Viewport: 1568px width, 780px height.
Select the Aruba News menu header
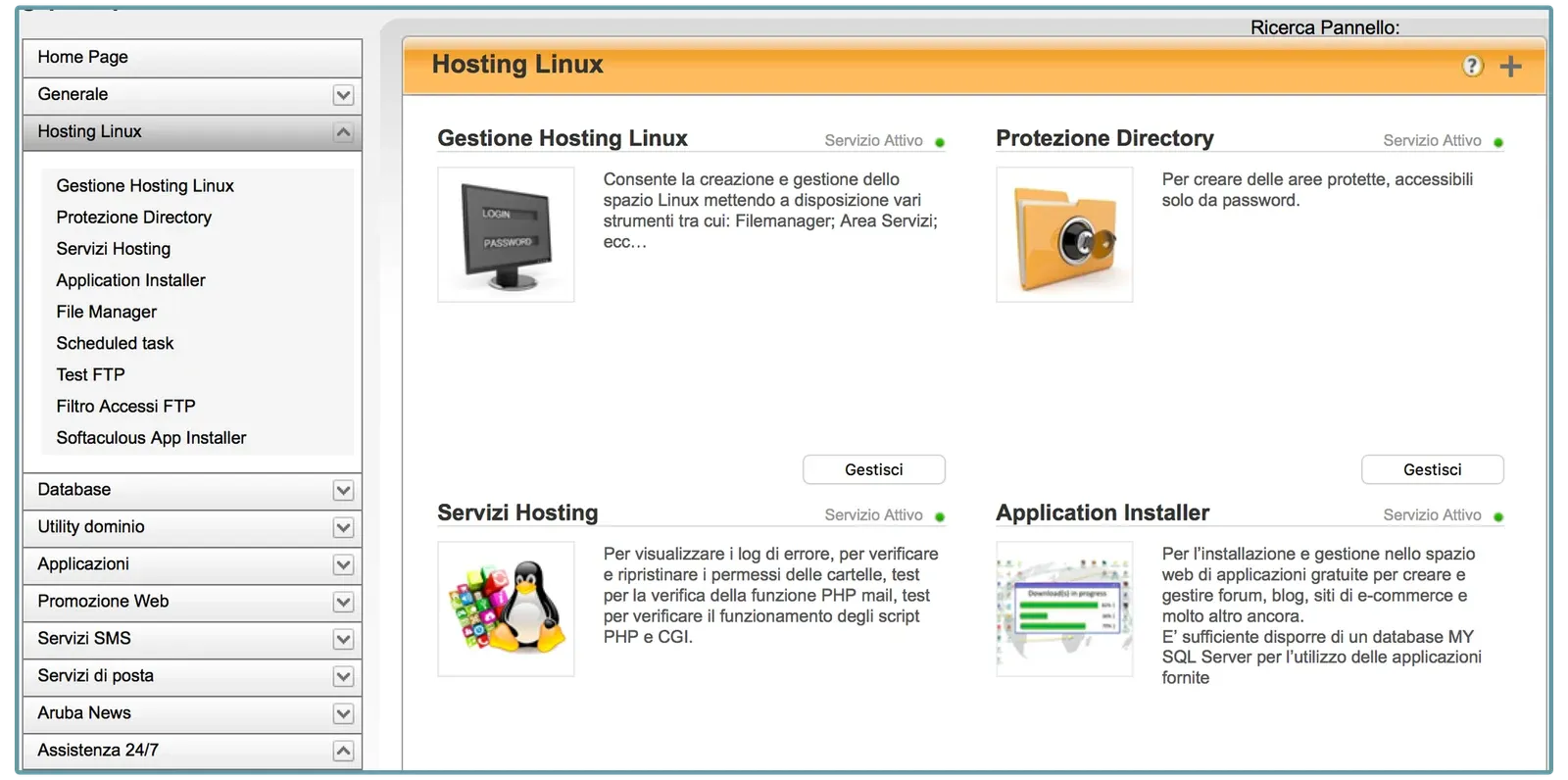pyautogui.click(x=192, y=713)
